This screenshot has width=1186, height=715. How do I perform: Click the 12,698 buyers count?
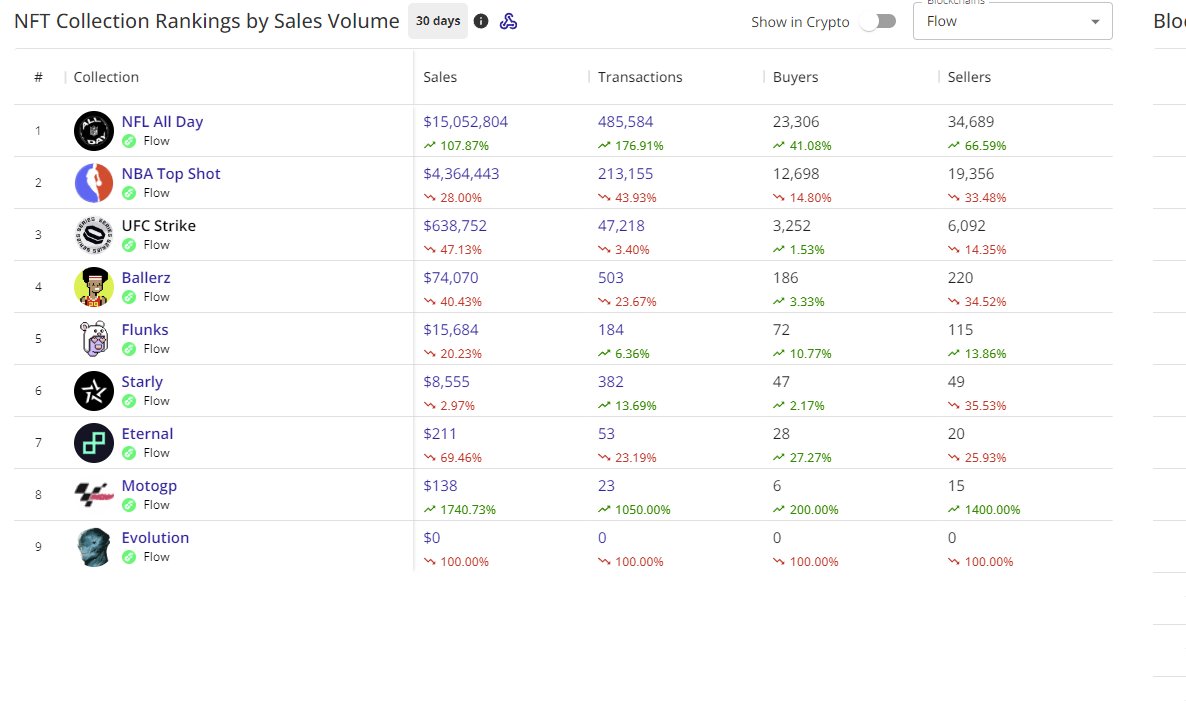click(796, 174)
